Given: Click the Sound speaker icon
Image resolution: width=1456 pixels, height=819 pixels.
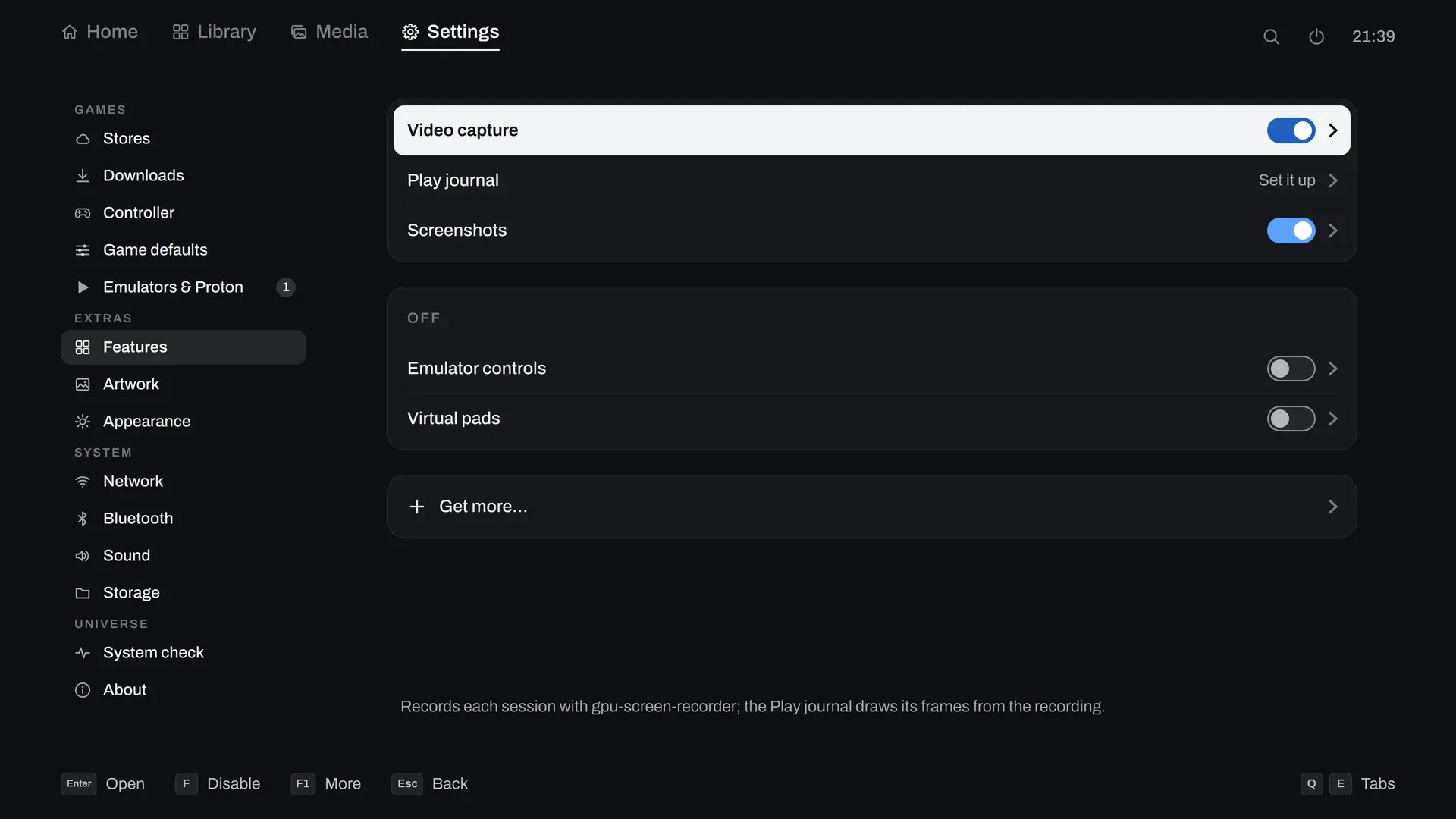Looking at the screenshot, I should (x=83, y=556).
